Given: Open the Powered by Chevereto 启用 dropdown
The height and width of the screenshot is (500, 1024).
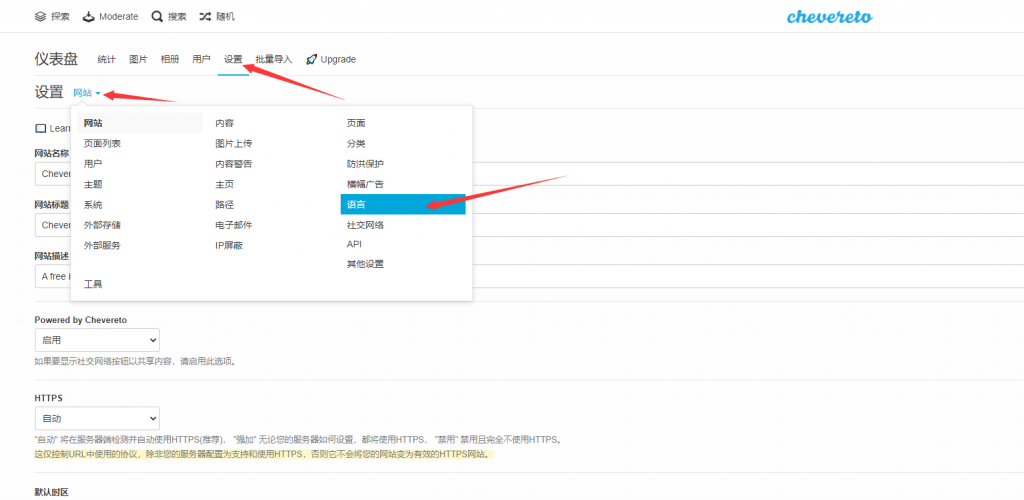Looking at the screenshot, I should pos(97,340).
